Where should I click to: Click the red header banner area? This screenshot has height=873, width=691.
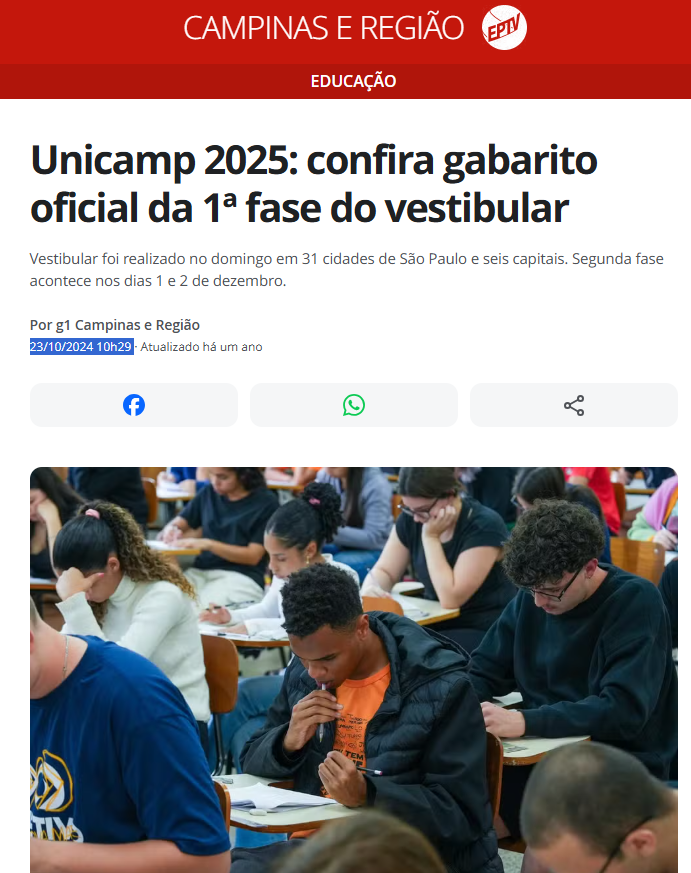pos(345,32)
